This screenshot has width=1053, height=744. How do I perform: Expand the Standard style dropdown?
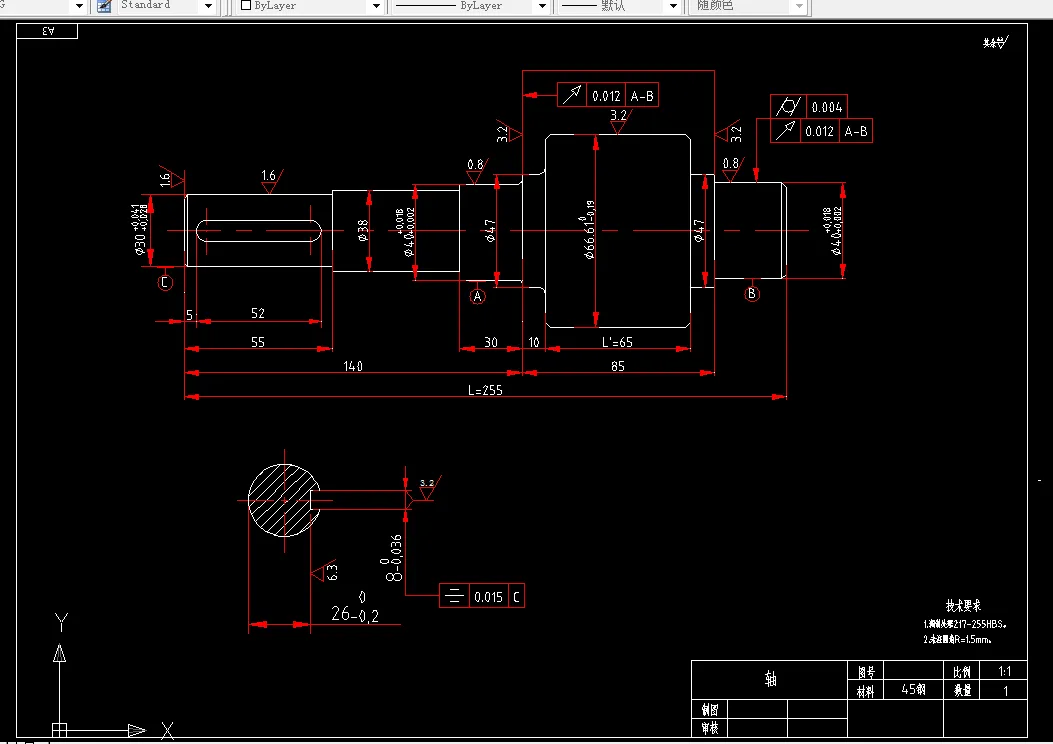coord(208,6)
